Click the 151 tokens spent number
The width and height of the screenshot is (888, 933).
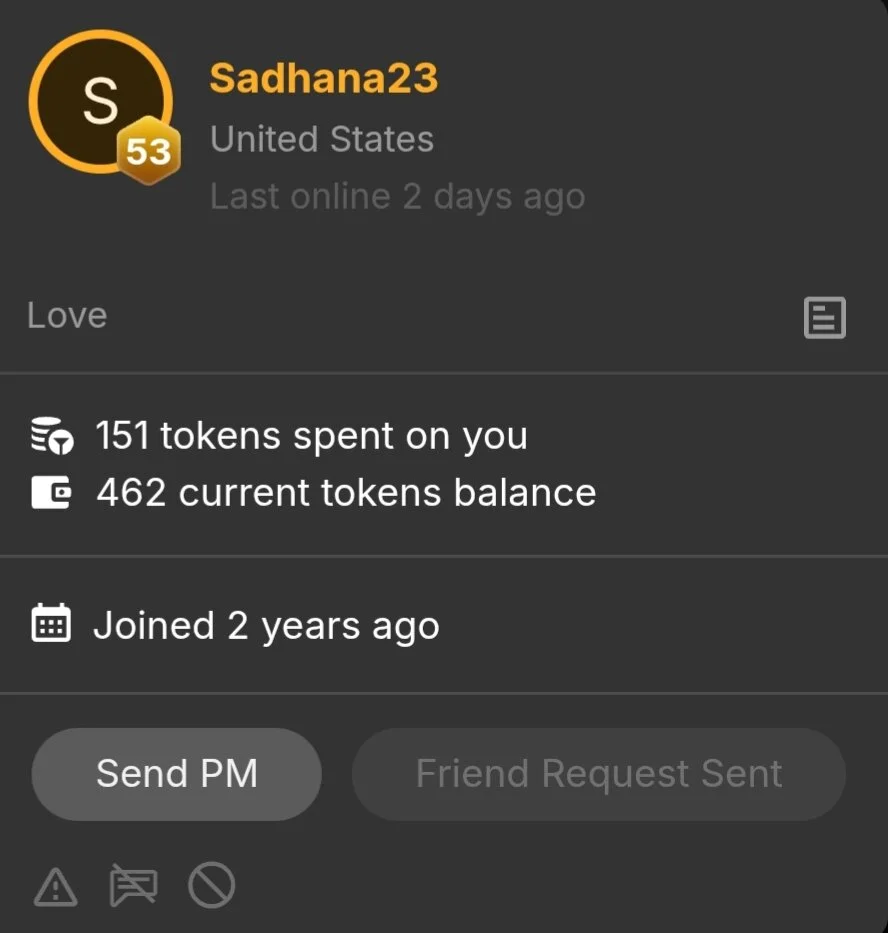pos(122,436)
